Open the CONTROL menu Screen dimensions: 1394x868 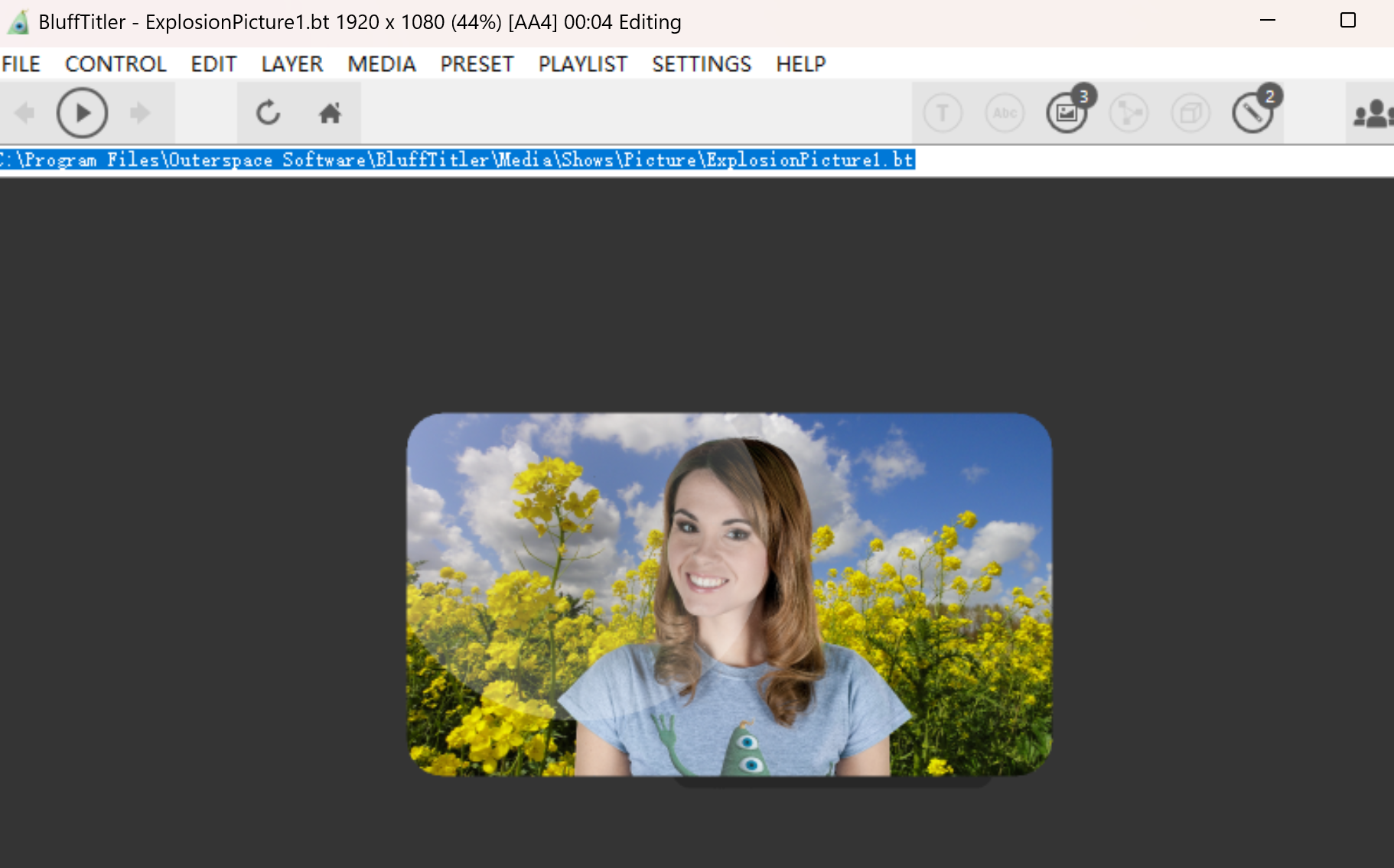point(116,64)
